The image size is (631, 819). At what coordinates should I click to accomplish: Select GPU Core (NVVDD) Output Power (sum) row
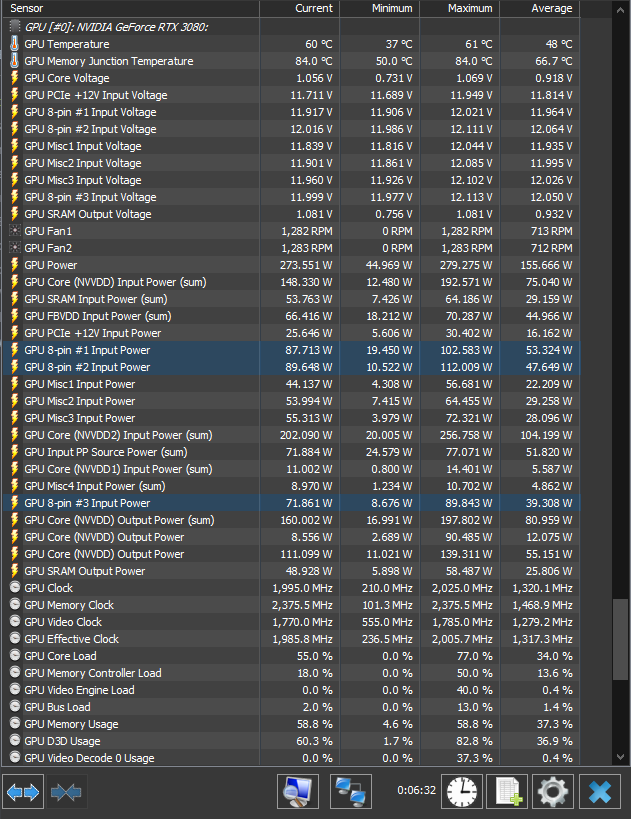pos(291,520)
